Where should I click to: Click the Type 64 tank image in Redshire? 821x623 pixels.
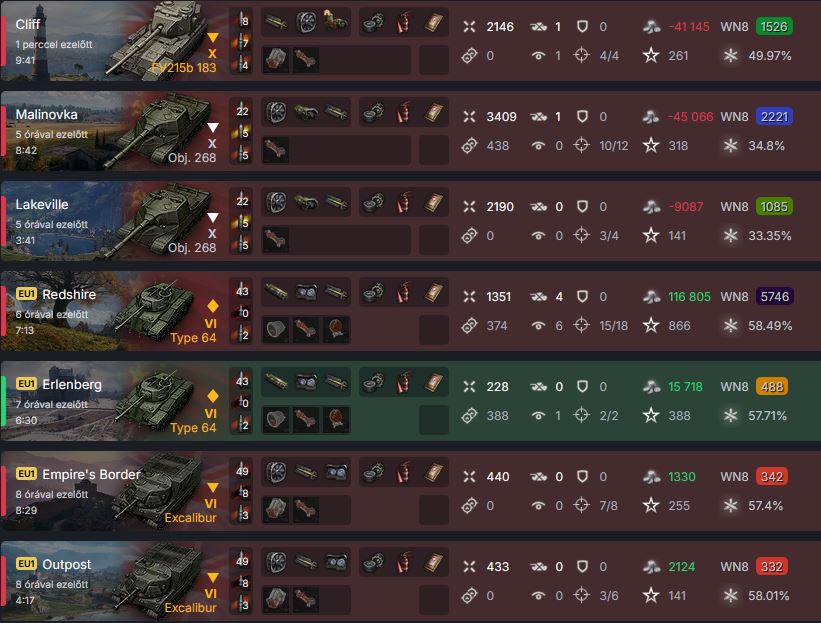[157, 309]
